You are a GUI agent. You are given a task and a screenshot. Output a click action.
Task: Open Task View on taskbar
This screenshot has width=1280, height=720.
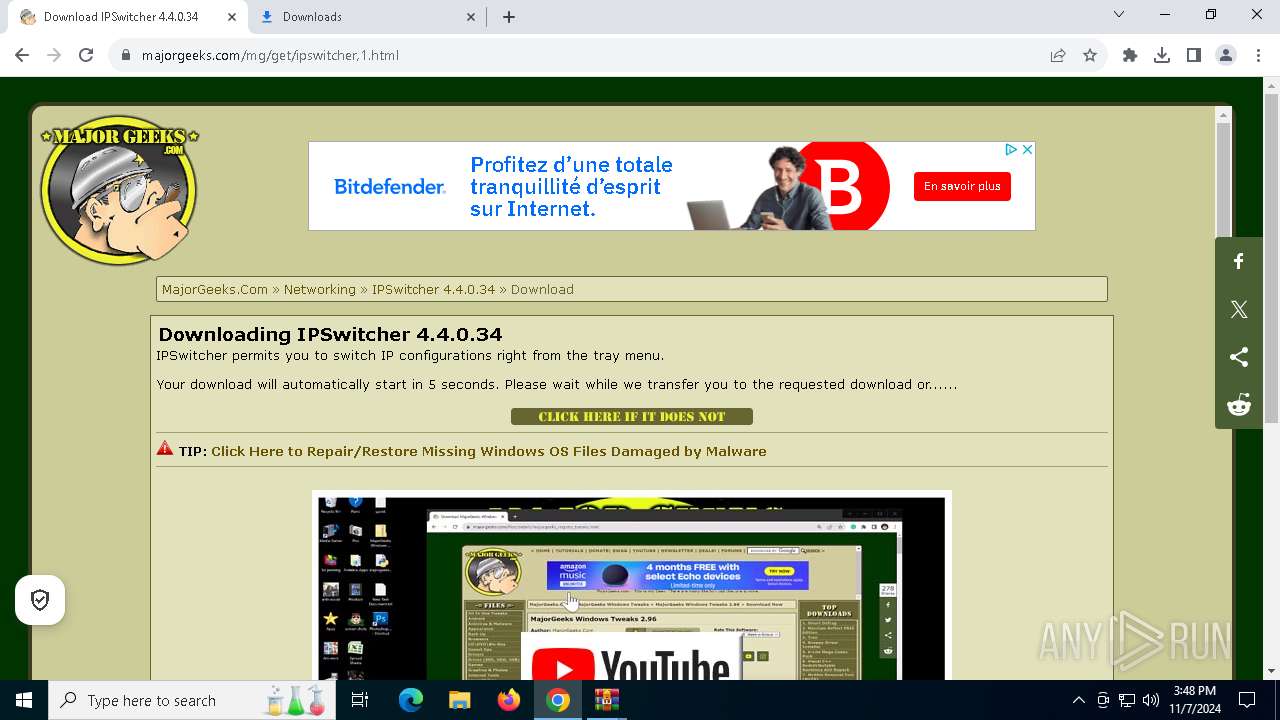pos(360,700)
